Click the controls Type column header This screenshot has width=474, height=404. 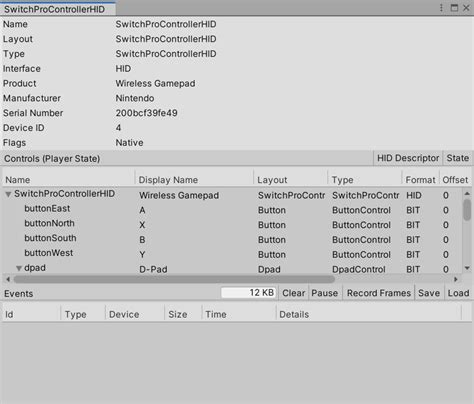click(365, 180)
